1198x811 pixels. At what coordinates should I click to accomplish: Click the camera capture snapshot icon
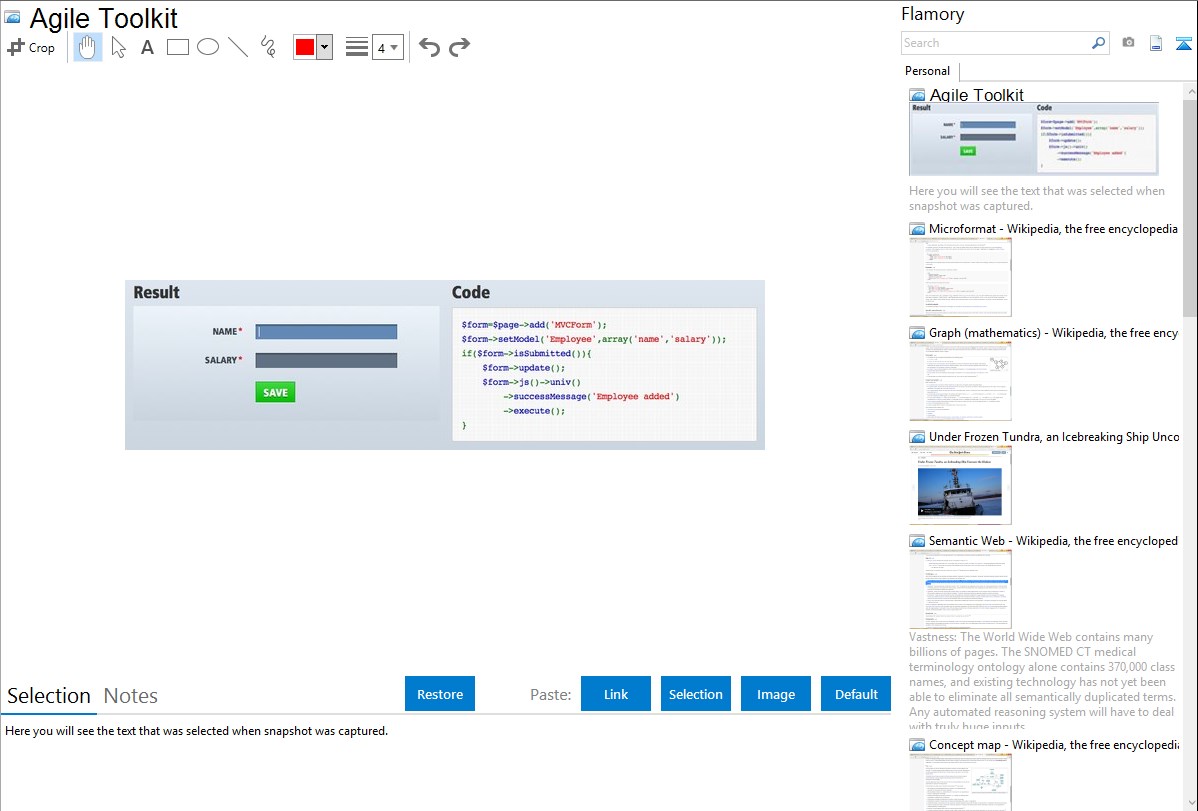[x=1128, y=43]
